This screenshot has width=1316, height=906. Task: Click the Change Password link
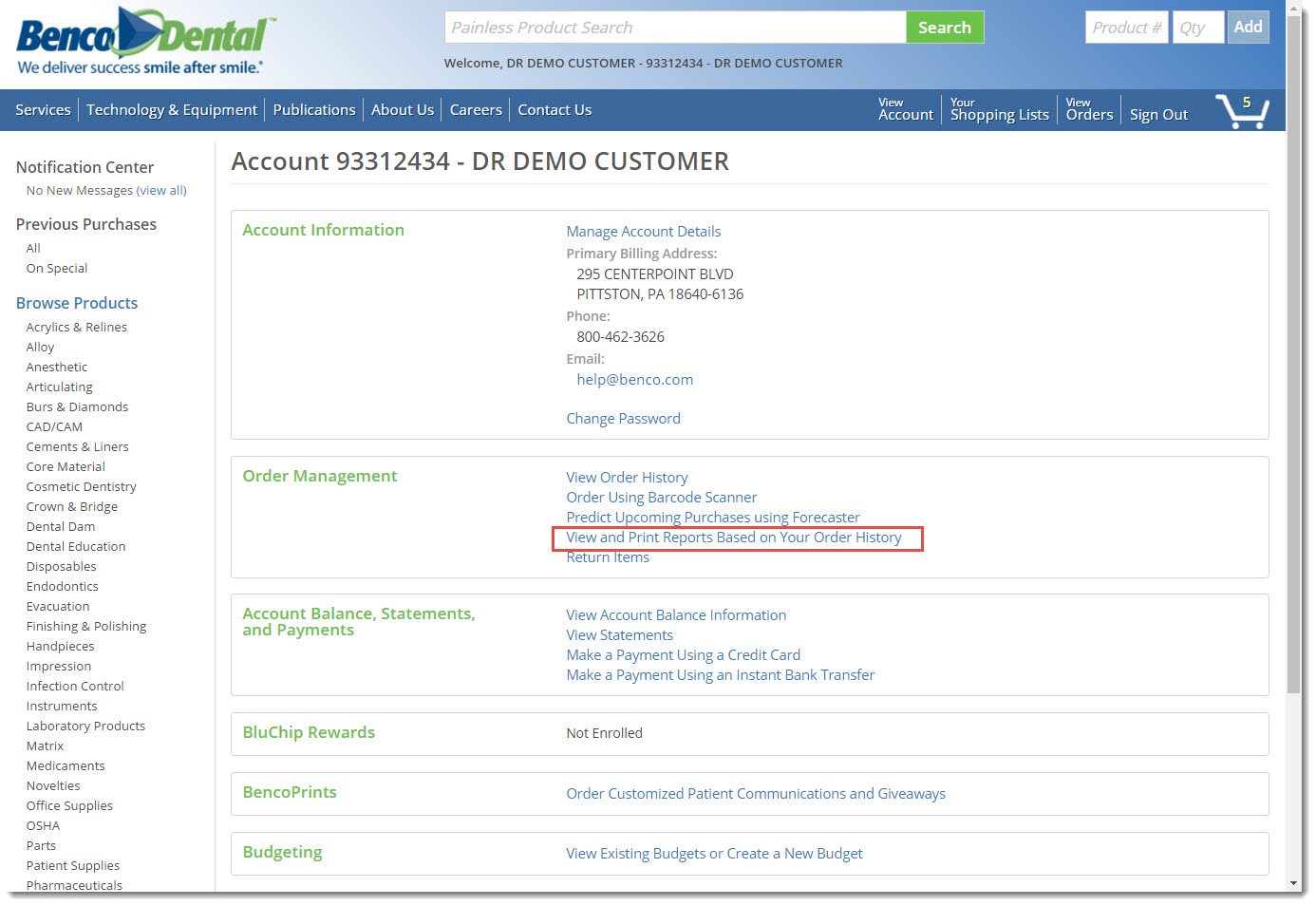coord(623,419)
